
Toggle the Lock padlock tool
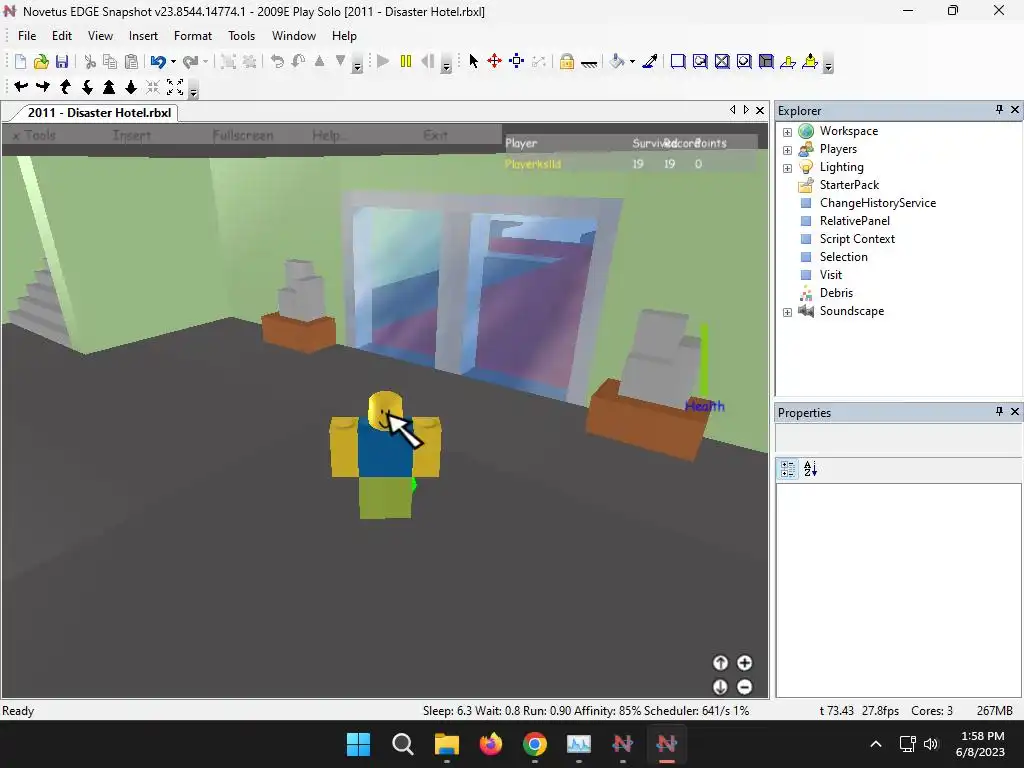[x=567, y=61]
